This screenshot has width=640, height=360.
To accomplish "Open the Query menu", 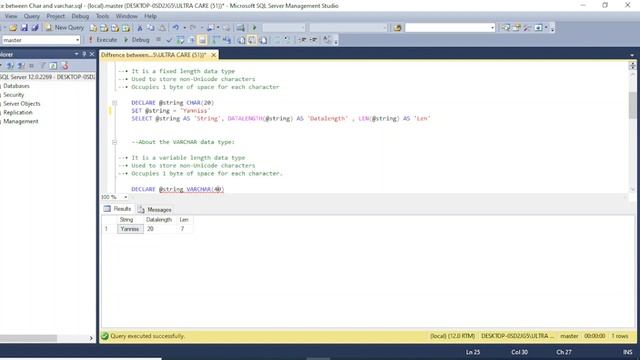I will pyautogui.click(x=31, y=16).
